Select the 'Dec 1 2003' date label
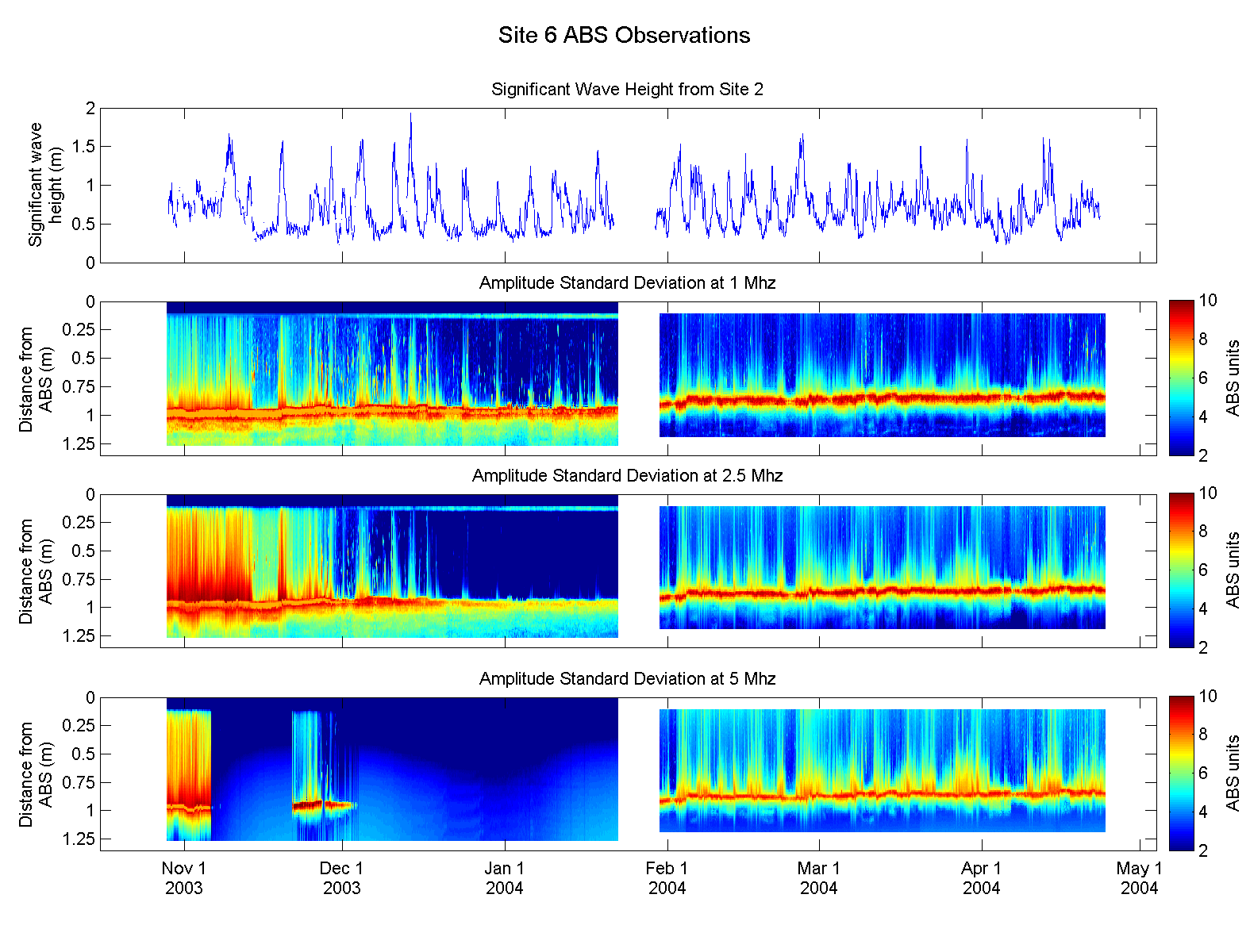 pos(341,878)
